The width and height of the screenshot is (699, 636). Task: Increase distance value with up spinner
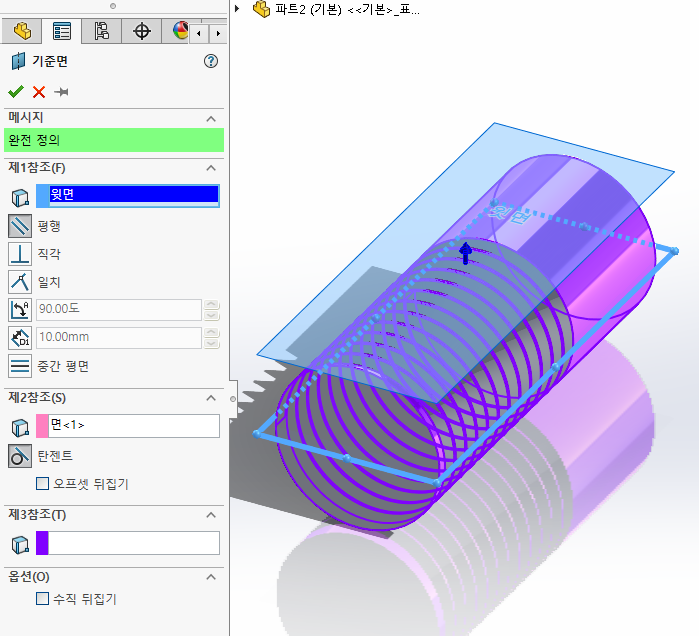pos(211,332)
